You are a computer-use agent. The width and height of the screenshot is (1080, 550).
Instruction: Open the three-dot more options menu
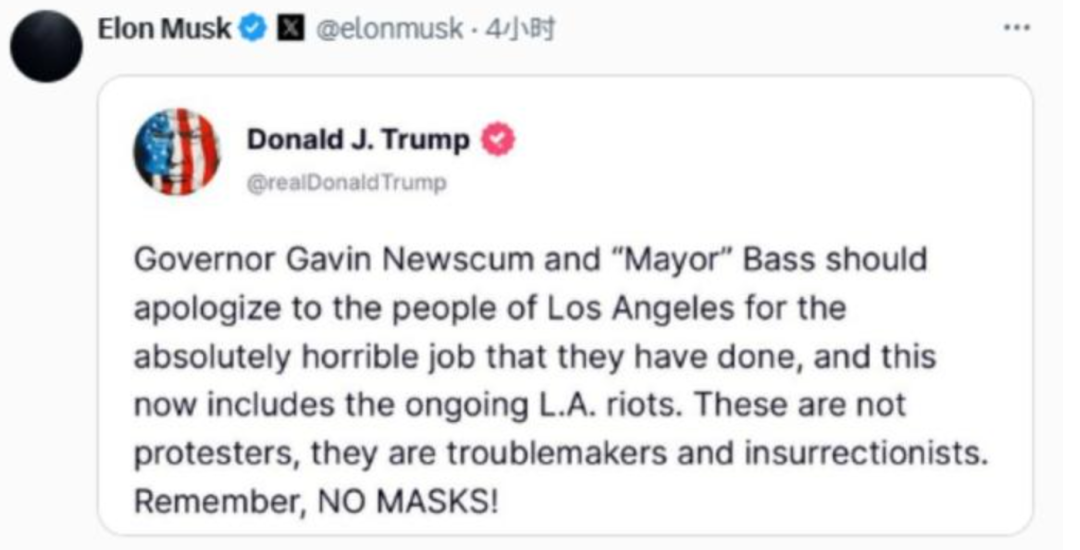[1017, 28]
